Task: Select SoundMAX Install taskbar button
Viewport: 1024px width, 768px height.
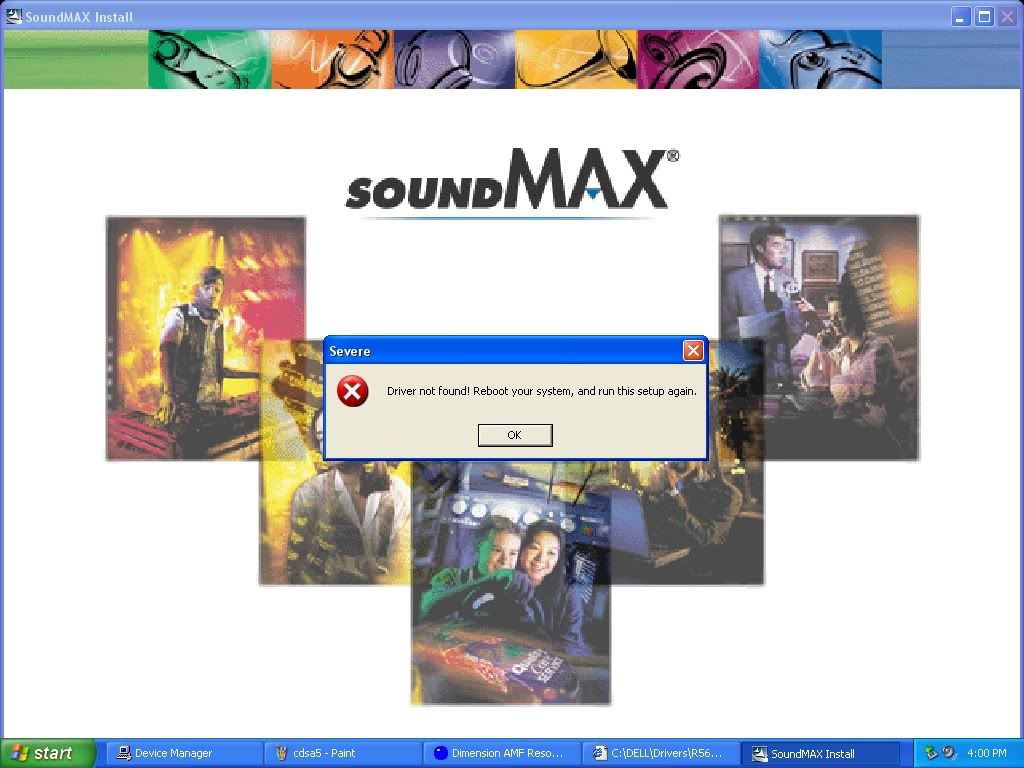Action: (x=820, y=753)
